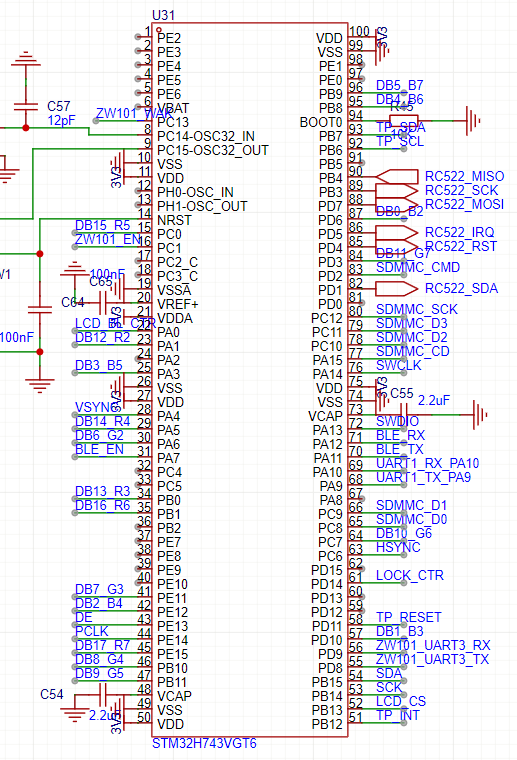Select the DB12_R2 net label
The width and height of the screenshot is (517, 760).
click(x=102, y=337)
